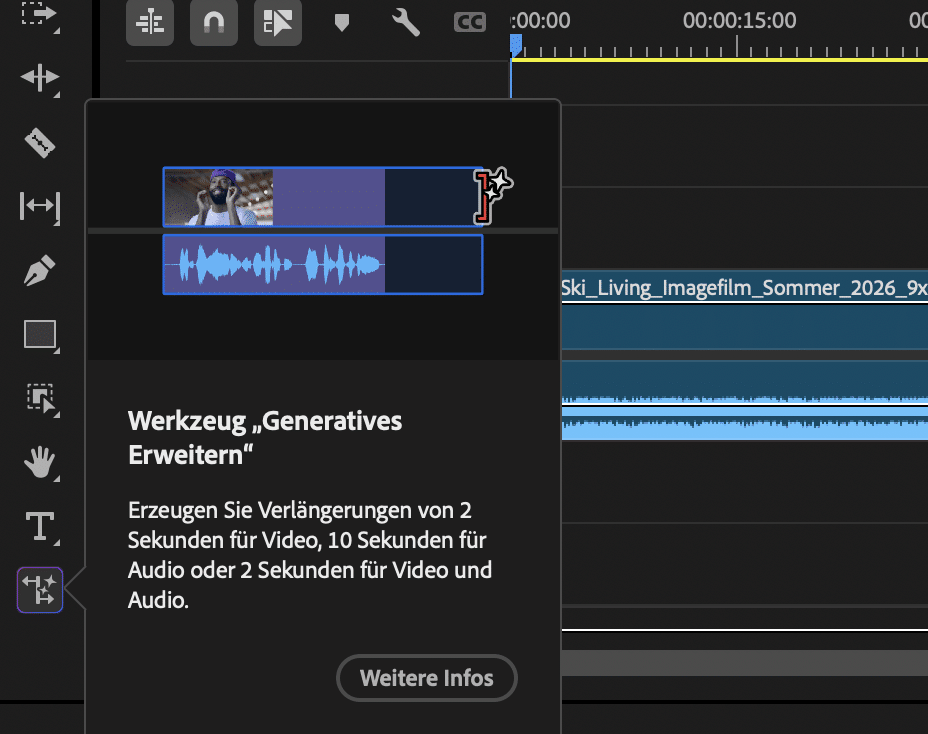Open timeline display settings wrench
The width and height of the screenshot is (928, 734).
click(x=406, y=23)
